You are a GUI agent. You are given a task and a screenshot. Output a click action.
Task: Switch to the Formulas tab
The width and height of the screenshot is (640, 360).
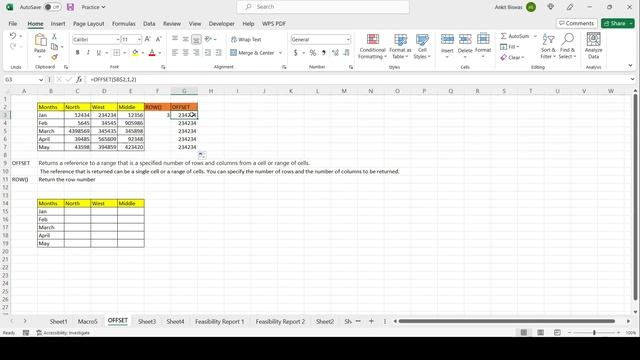pos(124,24)
